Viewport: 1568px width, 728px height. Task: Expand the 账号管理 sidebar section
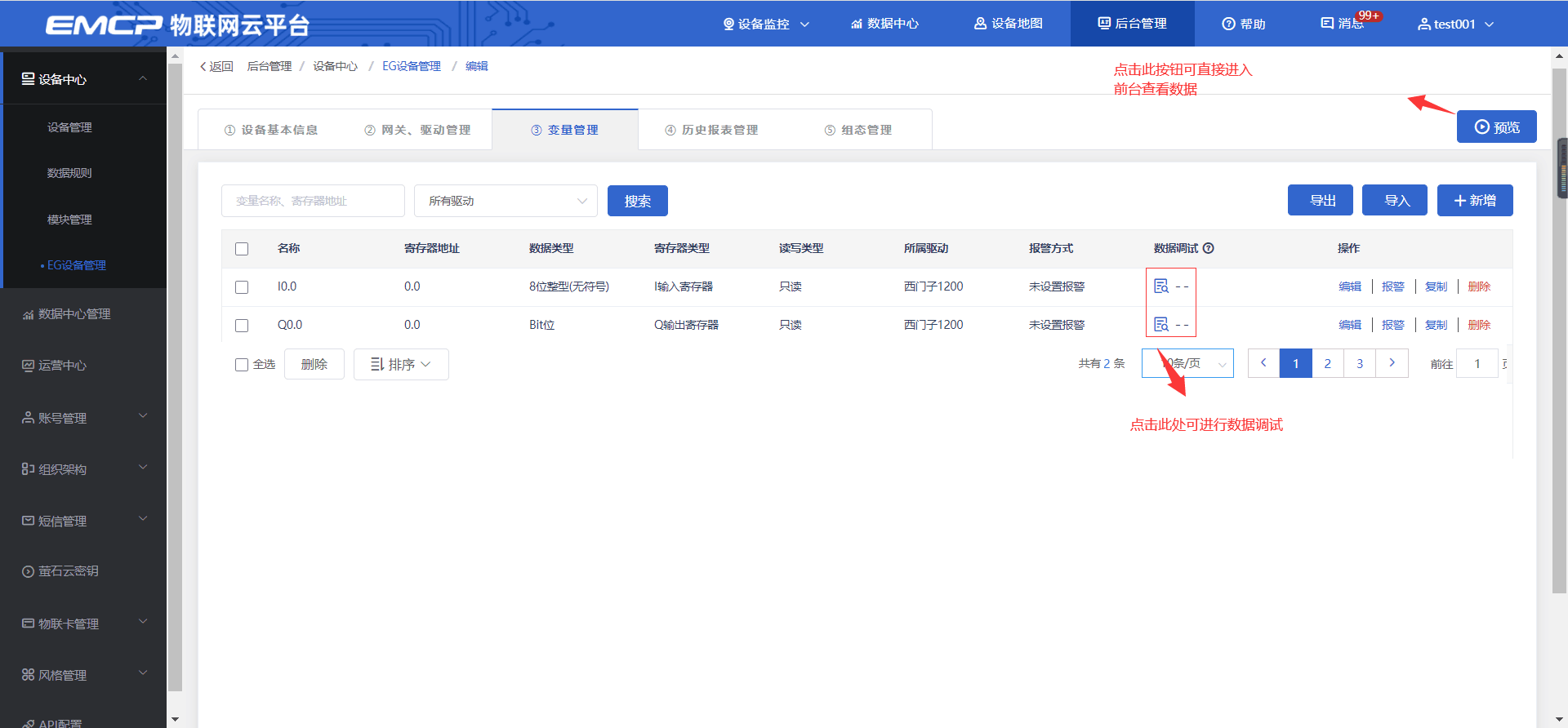(x=143, y=416)
